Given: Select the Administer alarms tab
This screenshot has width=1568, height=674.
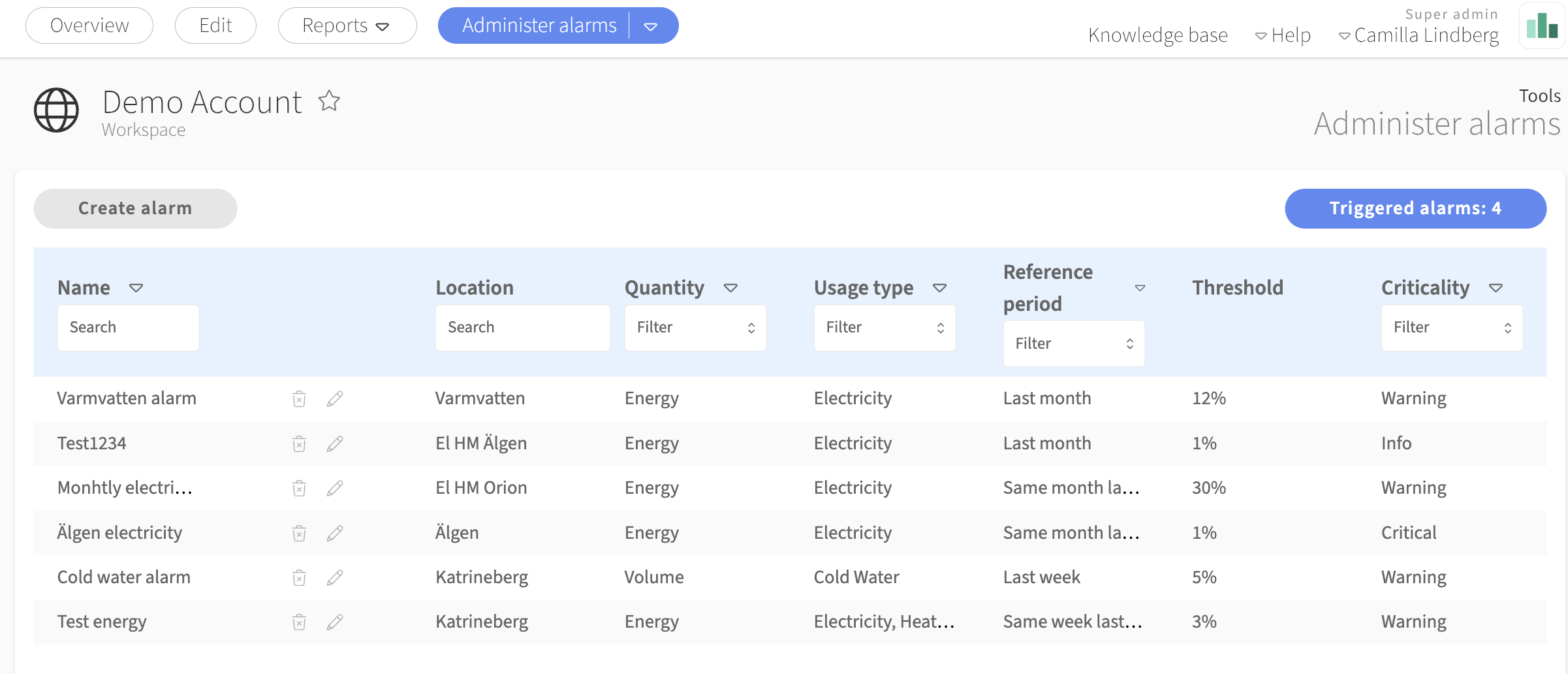Looking at the screenshot, I should coord(539,25).
